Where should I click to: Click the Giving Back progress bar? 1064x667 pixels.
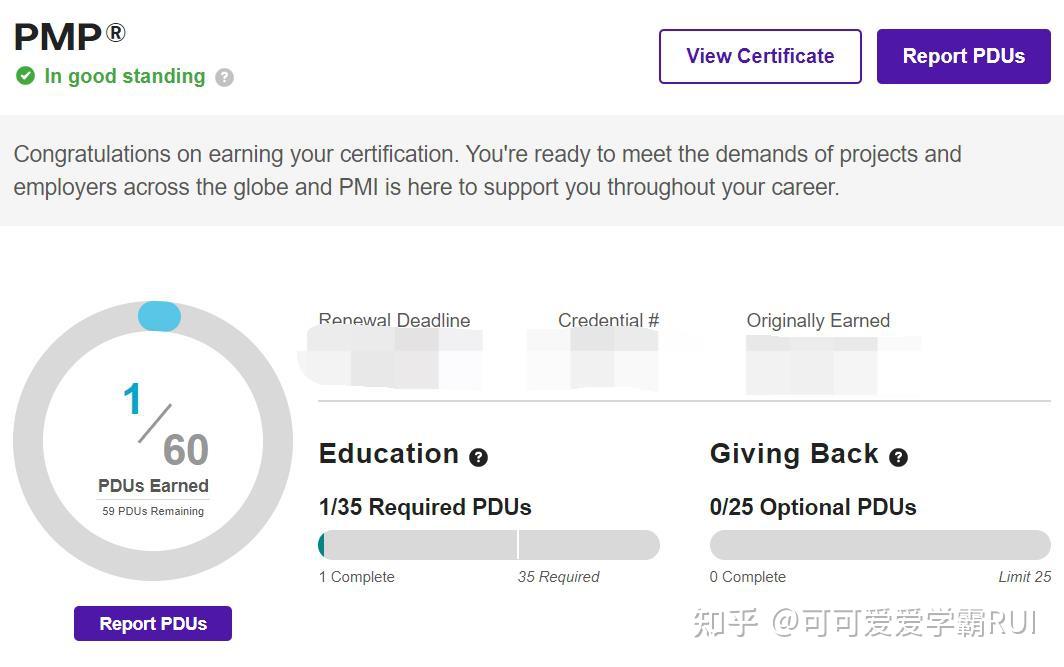coord(879,544)
